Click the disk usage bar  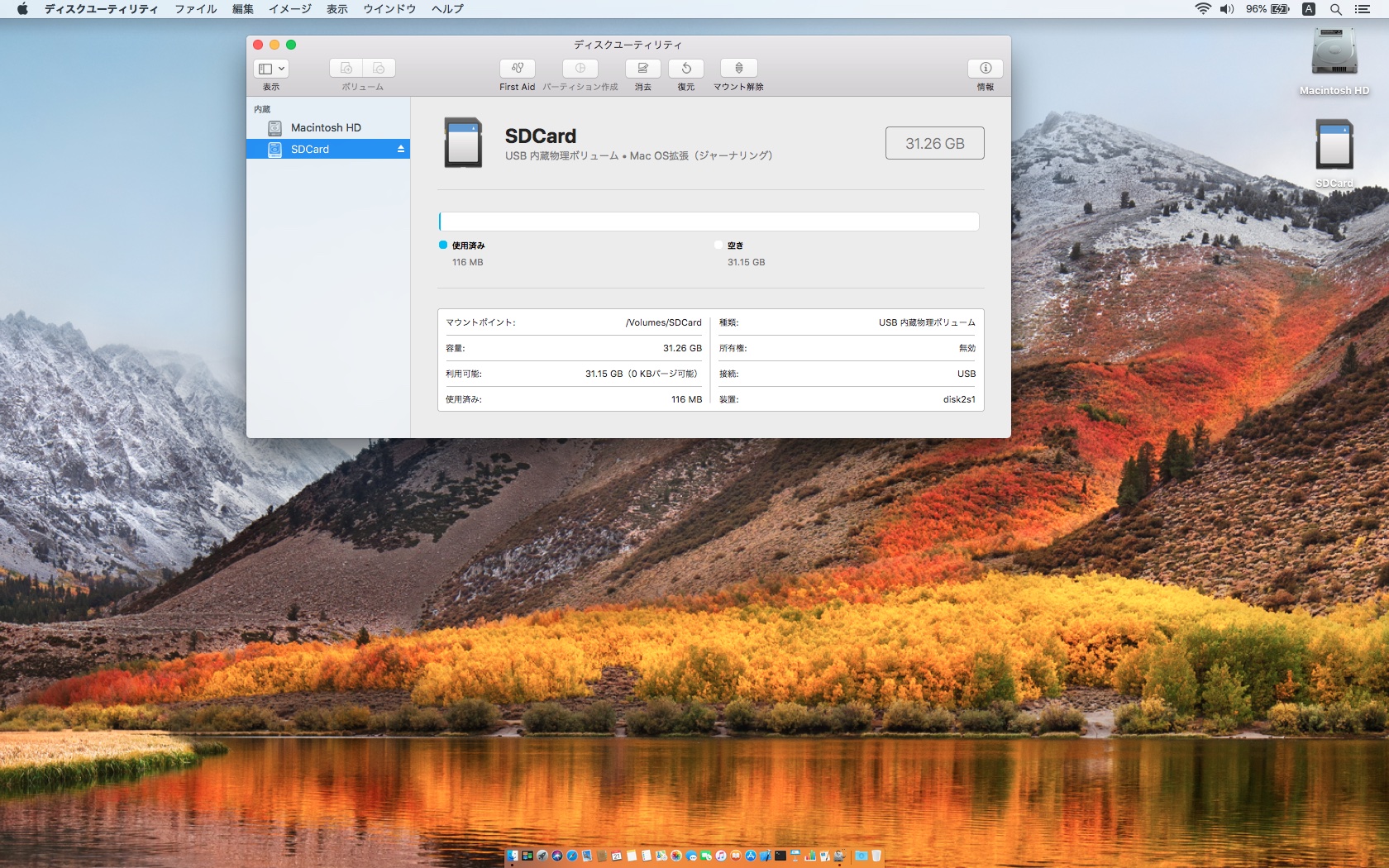(x=709, y=221)
